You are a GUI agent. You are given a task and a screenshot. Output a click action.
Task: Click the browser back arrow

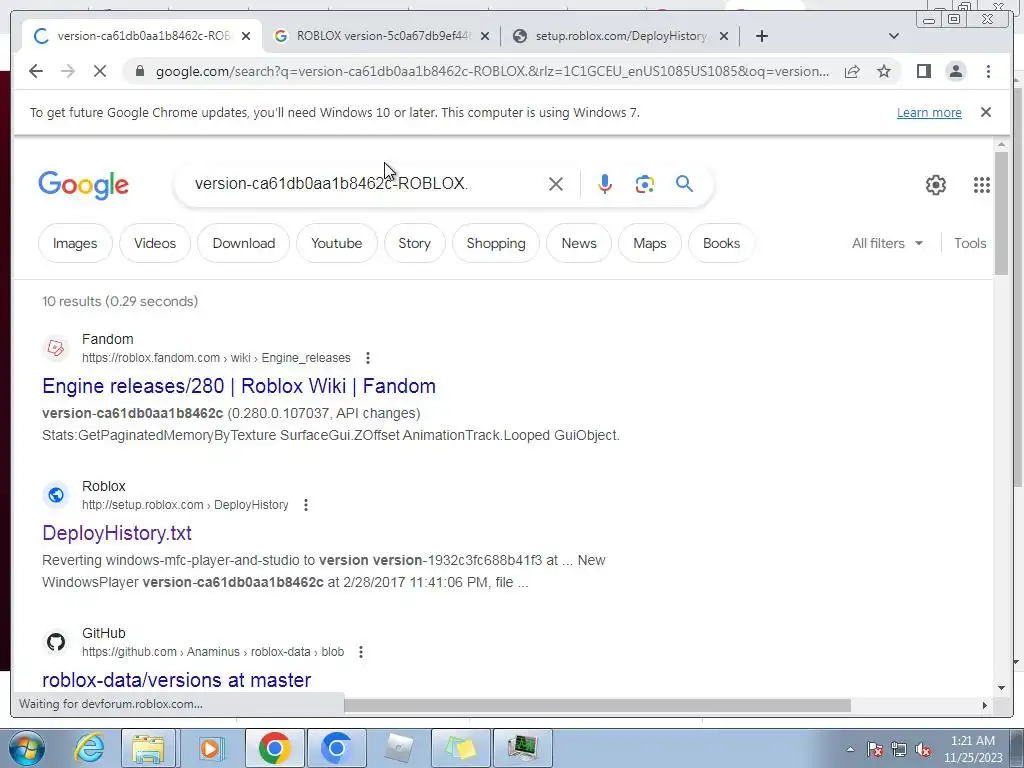[36, 71]
